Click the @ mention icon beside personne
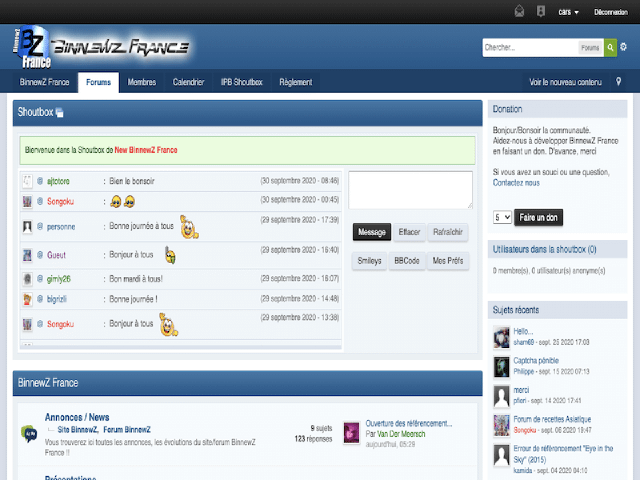 tap(40, 227)
